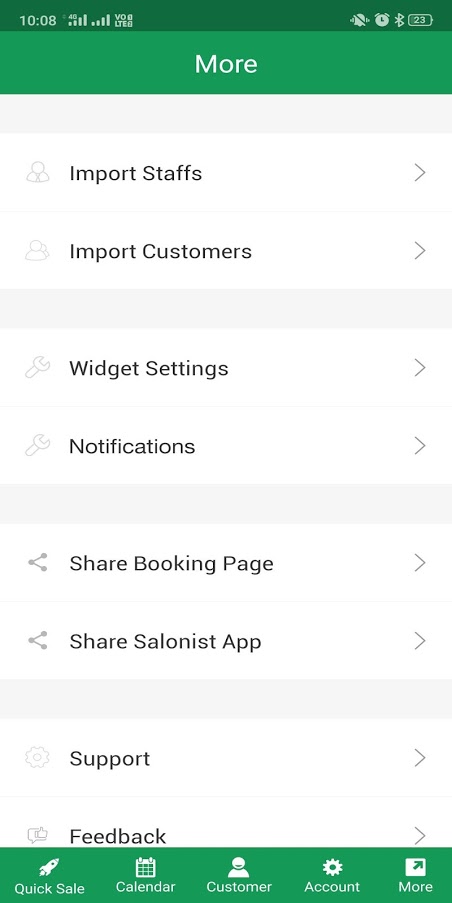The height and width of the screenshot is (903, 452).
Task: Tap the Import Customers people icon
Action: click(37, 251)
